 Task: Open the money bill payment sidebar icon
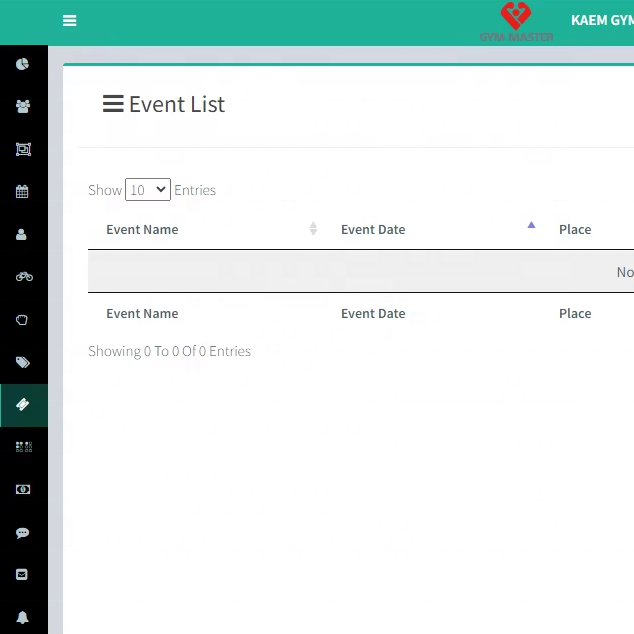point(22,490)
